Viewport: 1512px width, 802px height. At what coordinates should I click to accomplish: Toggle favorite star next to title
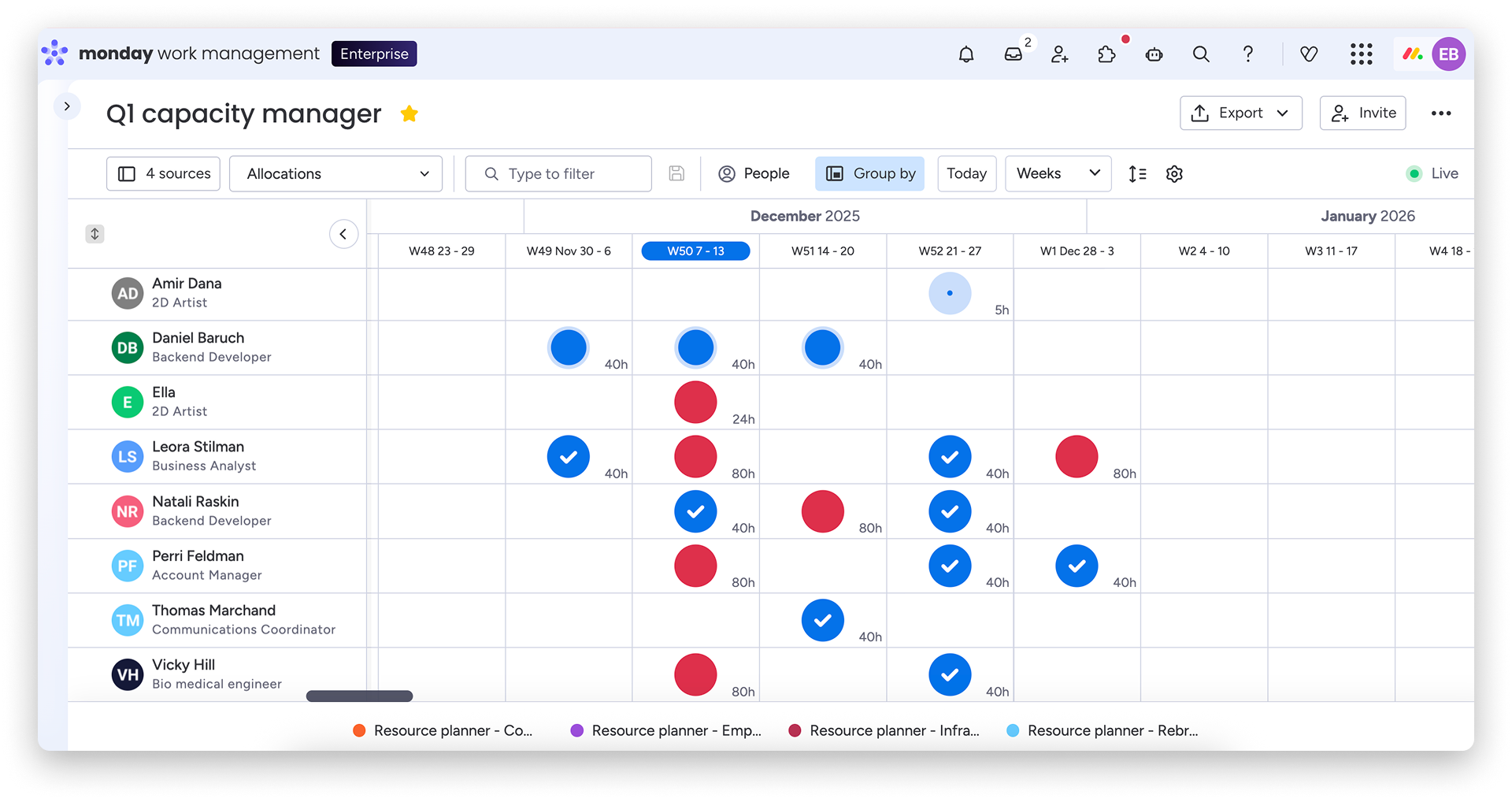pyautogui.click(x=409, y=114)
